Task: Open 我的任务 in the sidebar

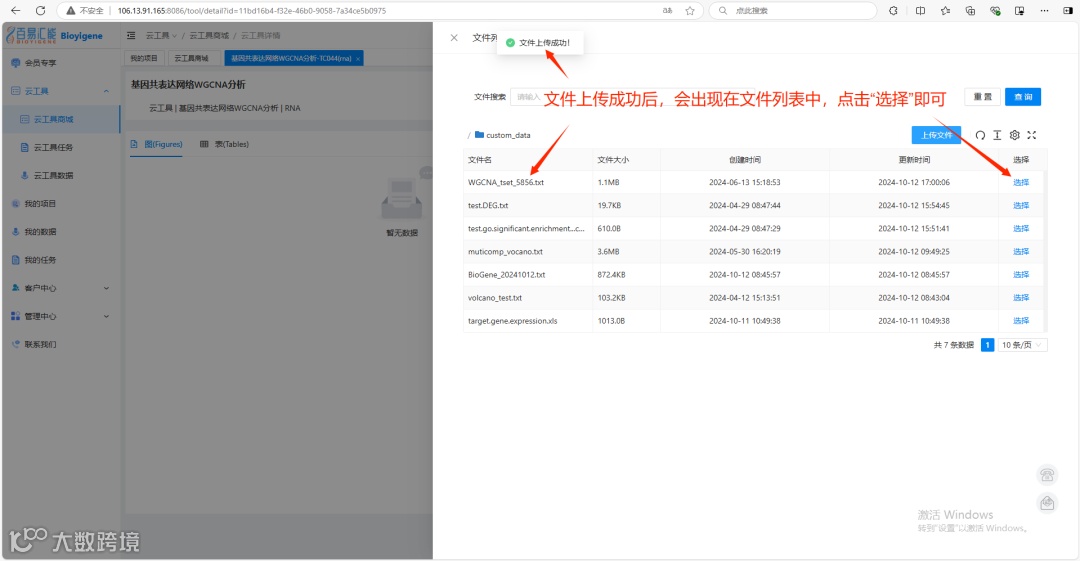Action: click(x=40, y=261)
